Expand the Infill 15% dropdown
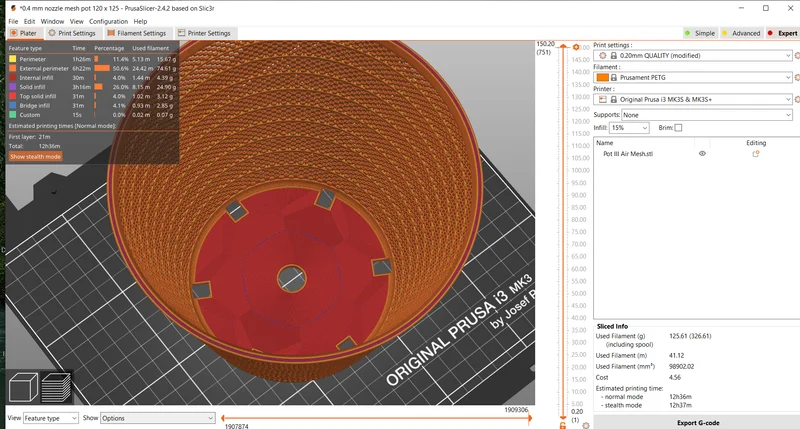This screenshot has width=800, height=429. pos(629,128)
